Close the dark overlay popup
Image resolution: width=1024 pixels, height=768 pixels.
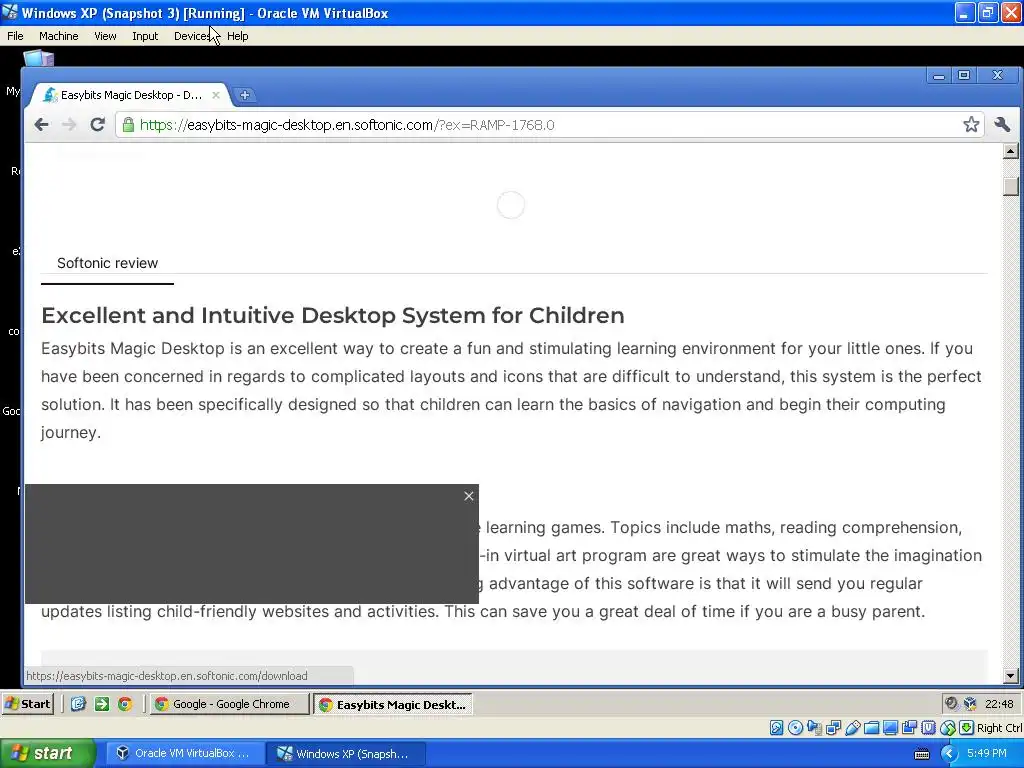click(469, 496)
